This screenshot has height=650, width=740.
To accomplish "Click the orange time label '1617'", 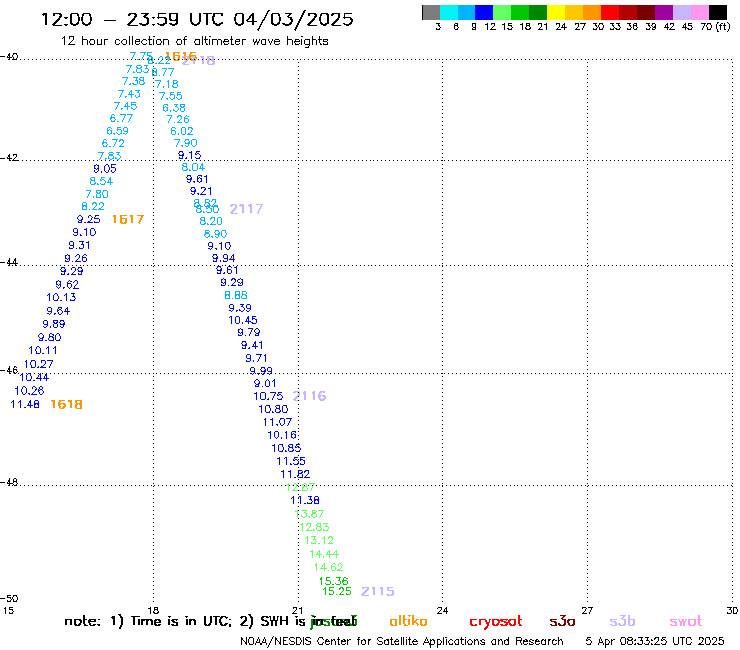I will 127,219.
